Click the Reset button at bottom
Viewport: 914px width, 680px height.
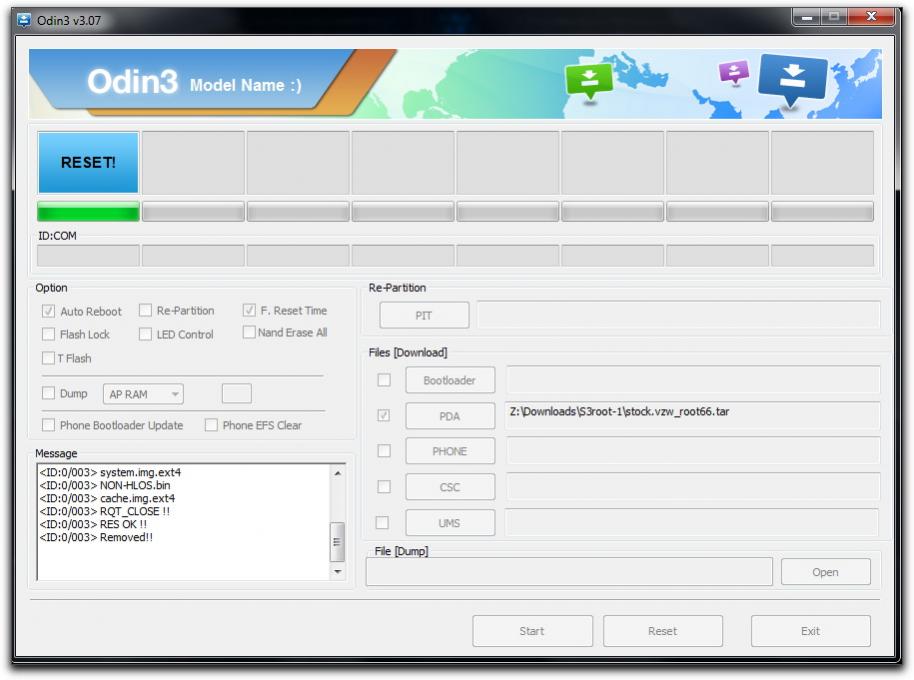point(663,631)
